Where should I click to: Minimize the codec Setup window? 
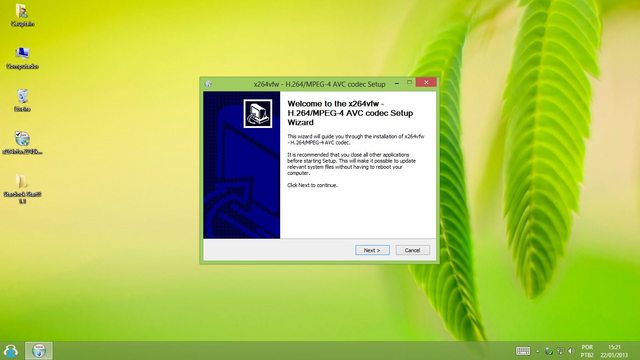(x=397, y=83)
